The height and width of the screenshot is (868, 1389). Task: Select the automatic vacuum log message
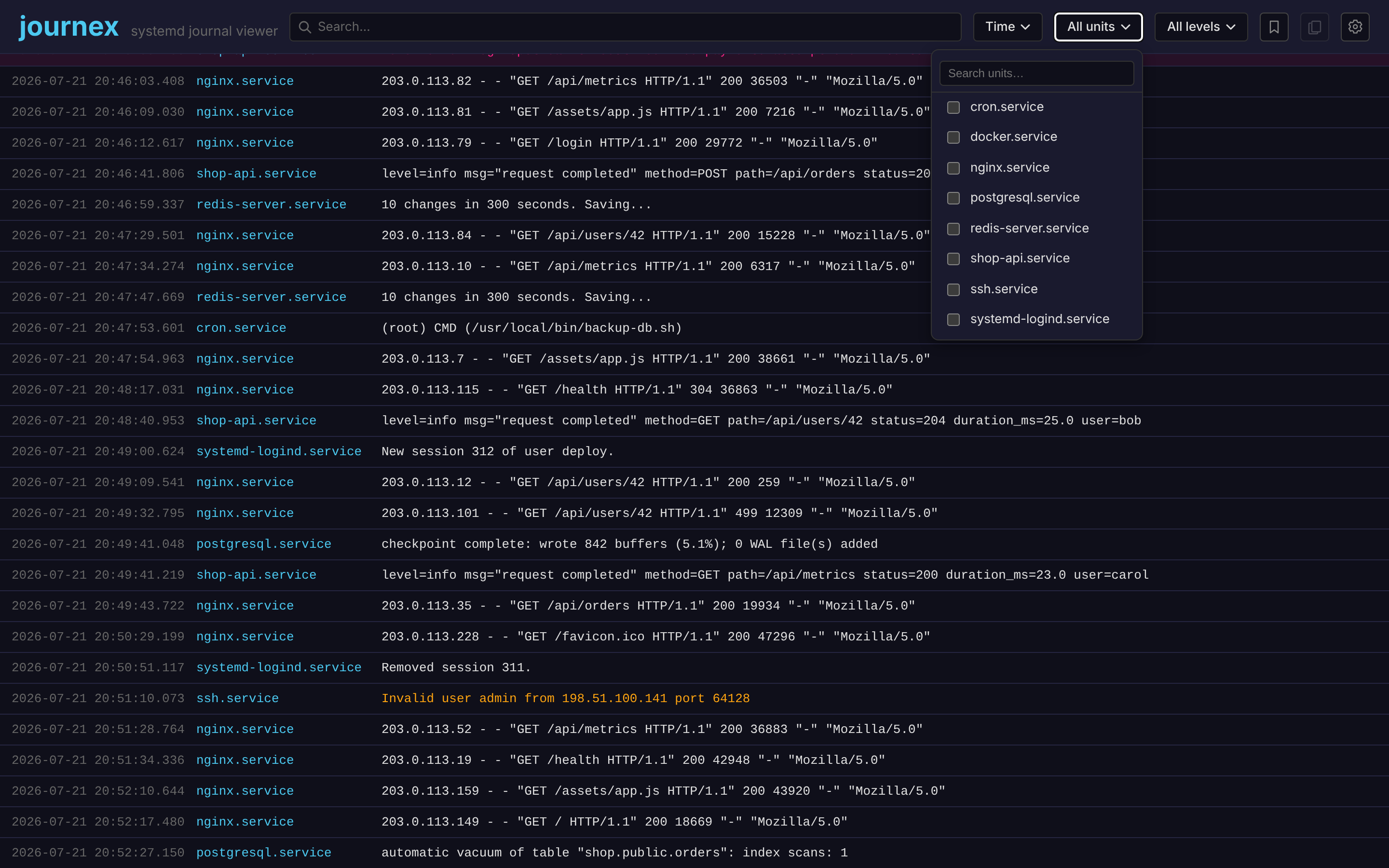coord(614,853)
